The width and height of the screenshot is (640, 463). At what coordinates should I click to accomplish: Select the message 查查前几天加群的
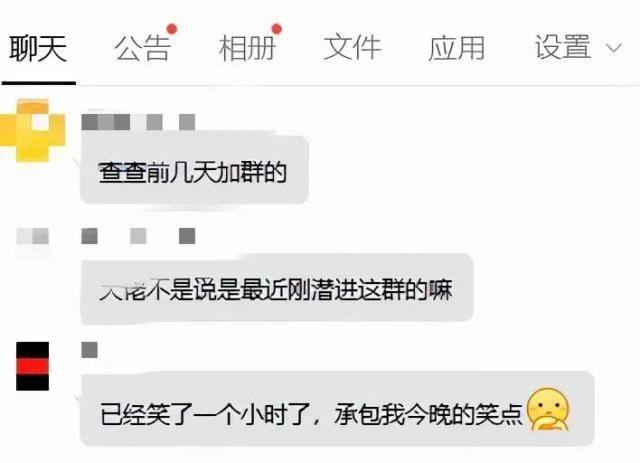194,170
